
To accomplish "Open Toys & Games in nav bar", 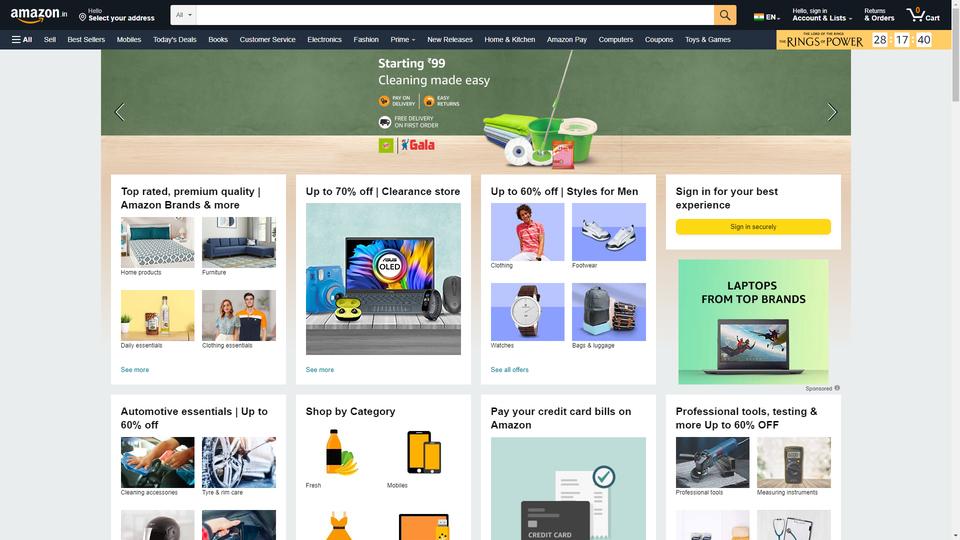I will [707, 39].
